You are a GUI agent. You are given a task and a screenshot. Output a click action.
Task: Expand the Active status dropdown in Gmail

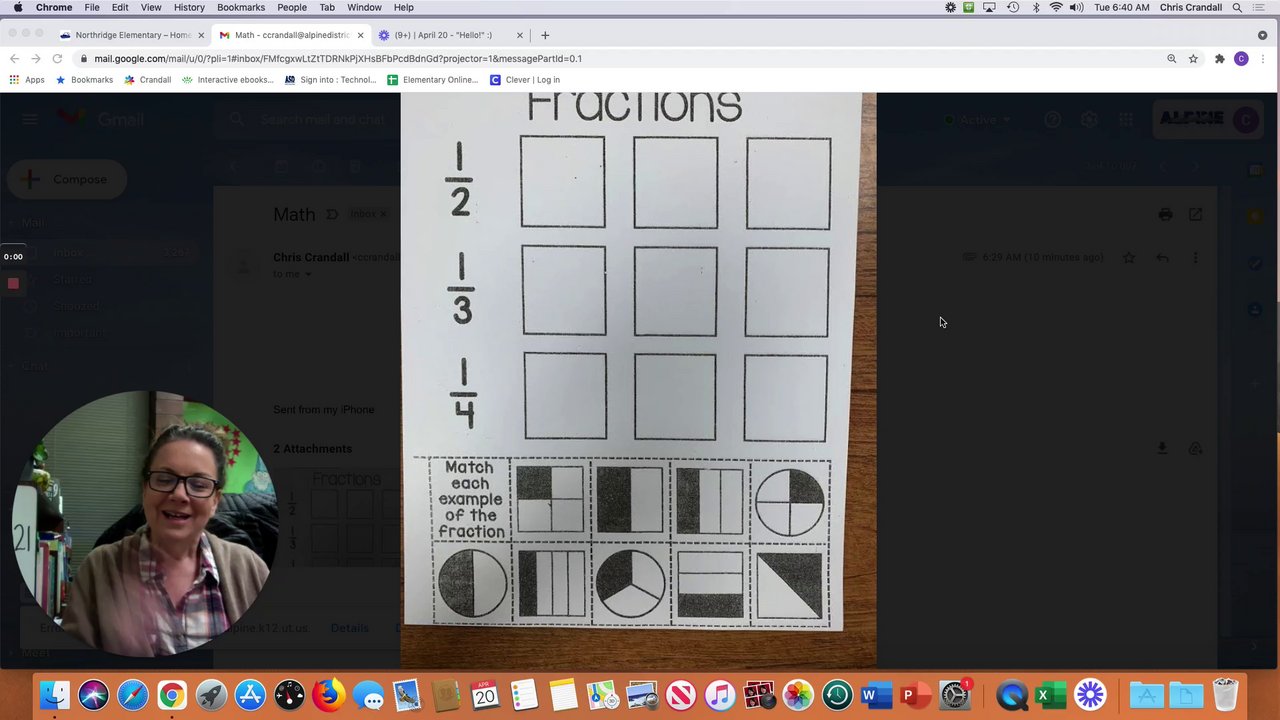(978, 119)
